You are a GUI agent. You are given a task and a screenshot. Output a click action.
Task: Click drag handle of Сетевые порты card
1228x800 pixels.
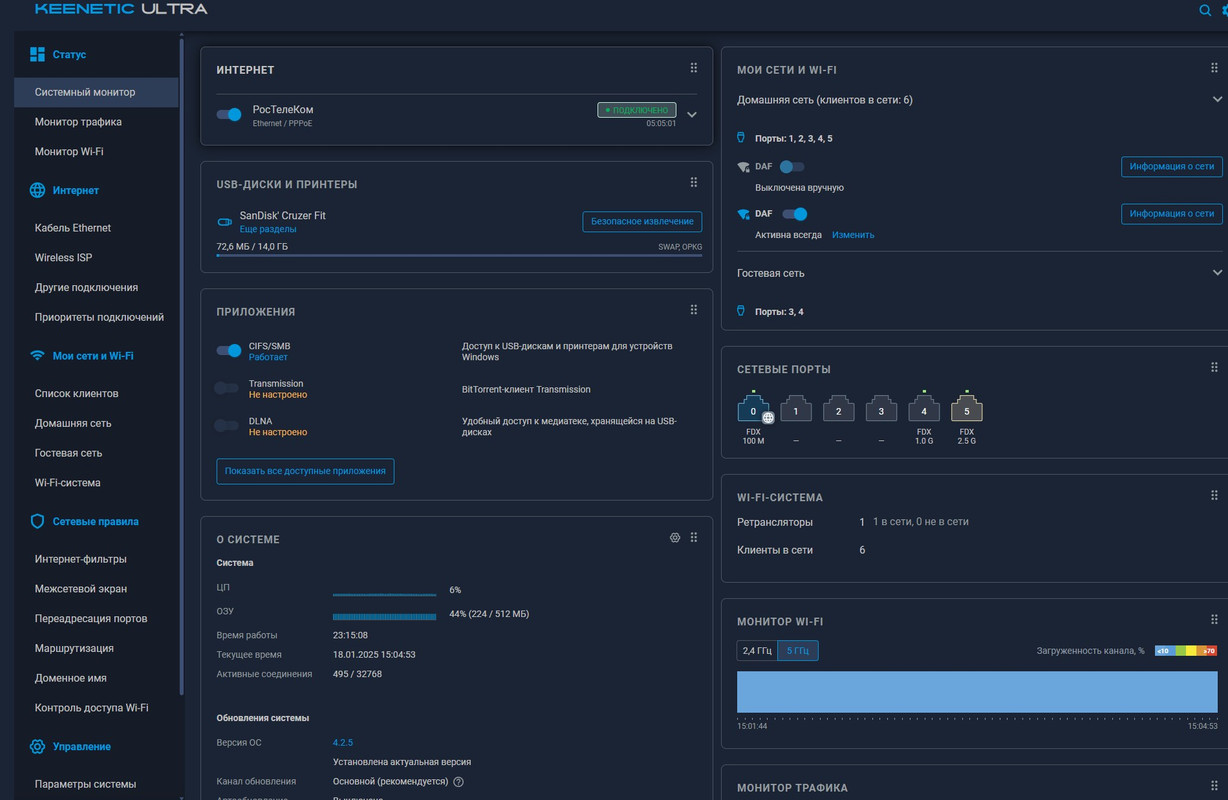(1215, 368)
